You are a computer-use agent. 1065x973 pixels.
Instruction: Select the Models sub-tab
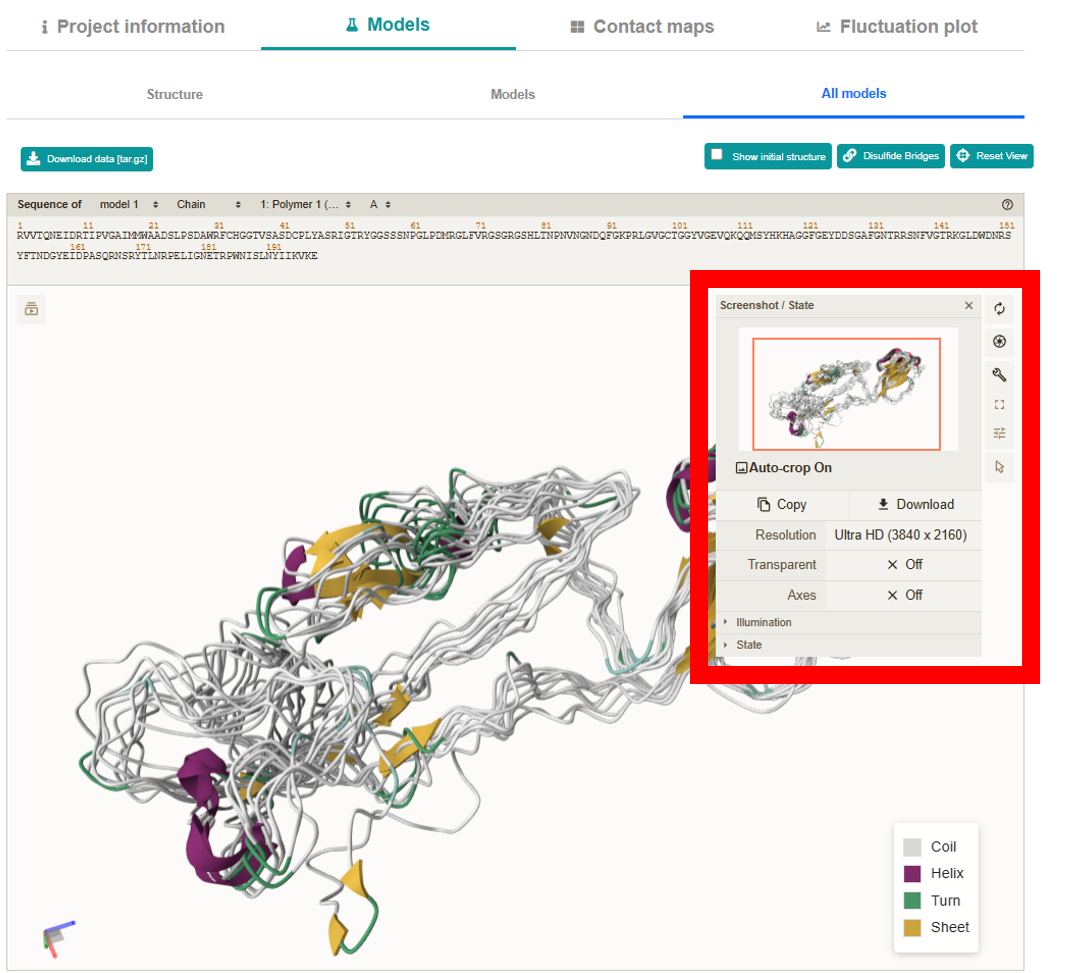click(513, 94)
